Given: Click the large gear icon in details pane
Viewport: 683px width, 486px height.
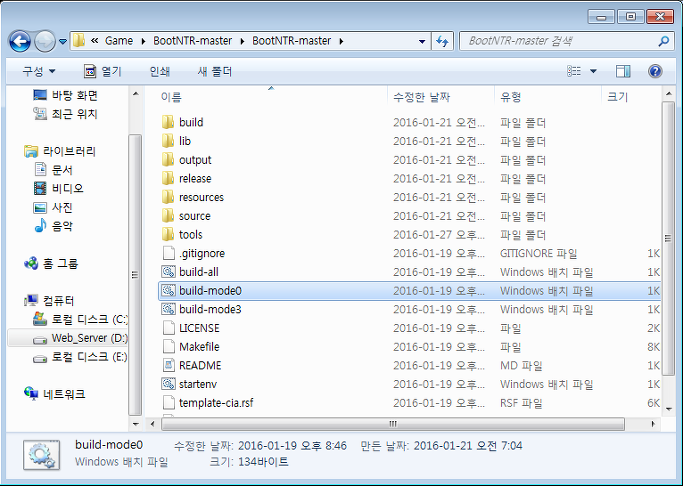Looking at the screenshot, I should (x=41, y=455).
